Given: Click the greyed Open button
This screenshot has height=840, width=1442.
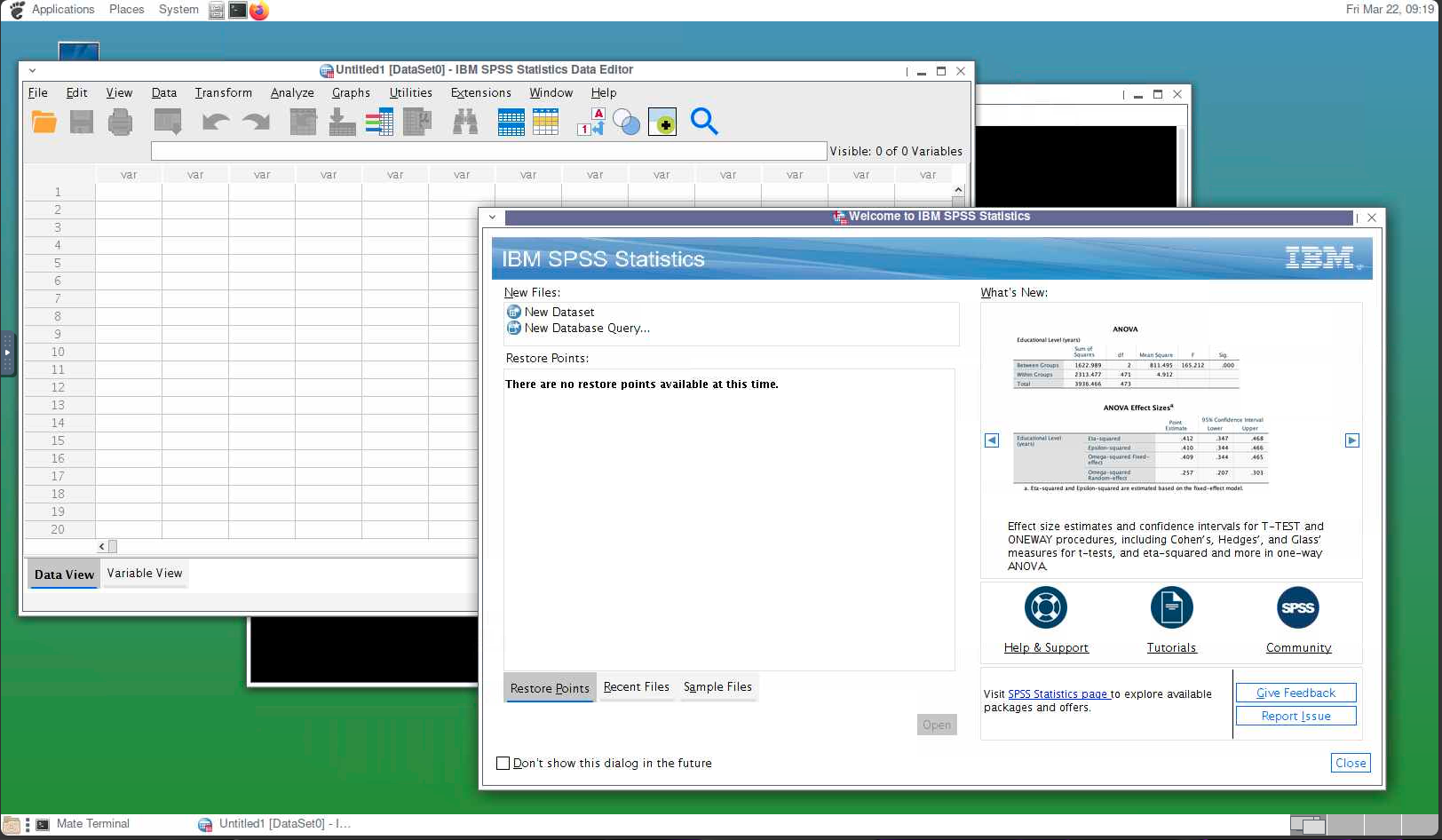Looking at the screenshot, I should (937, 725).
